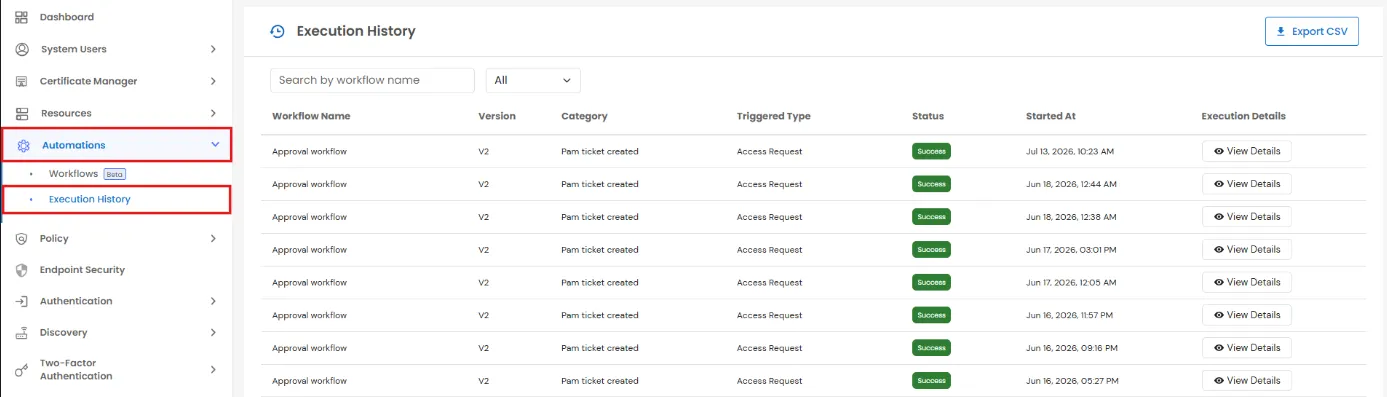Viewport: 1387px width, 397px height.
Task: Expand the Two-Factor Authentication chevron
Action: click(213, 370)
